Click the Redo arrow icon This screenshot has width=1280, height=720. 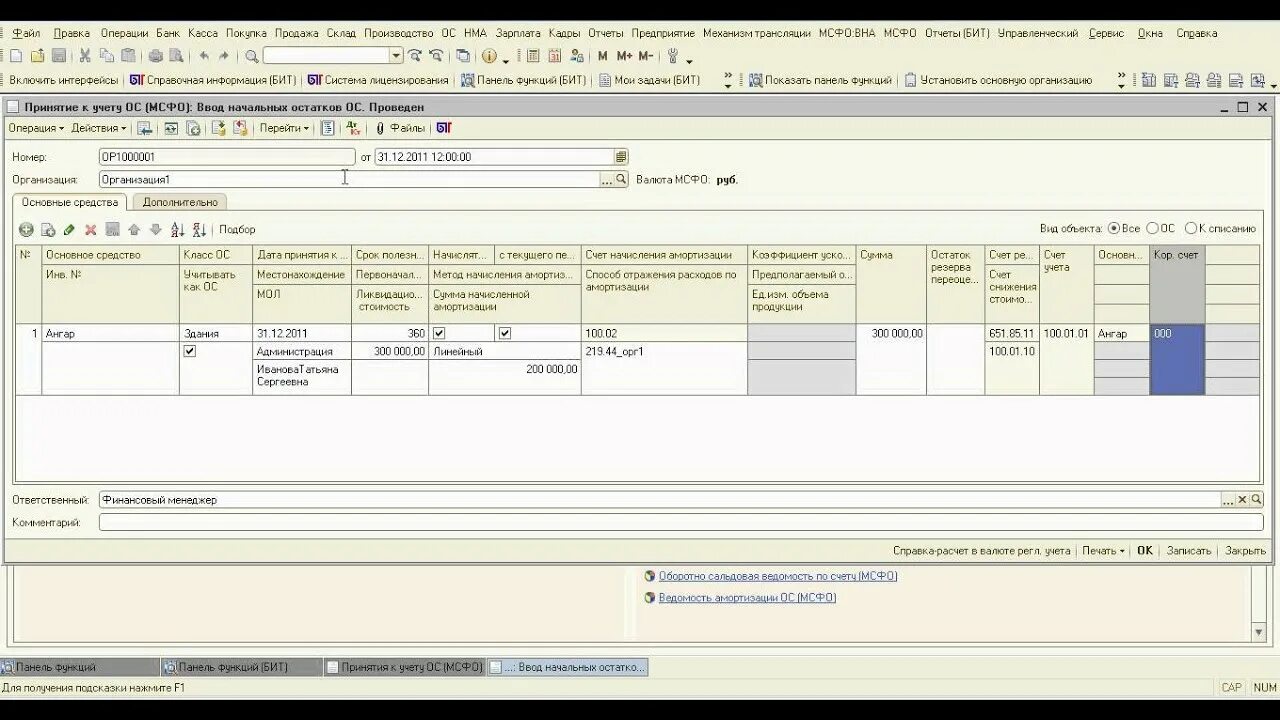pos(224,56)
